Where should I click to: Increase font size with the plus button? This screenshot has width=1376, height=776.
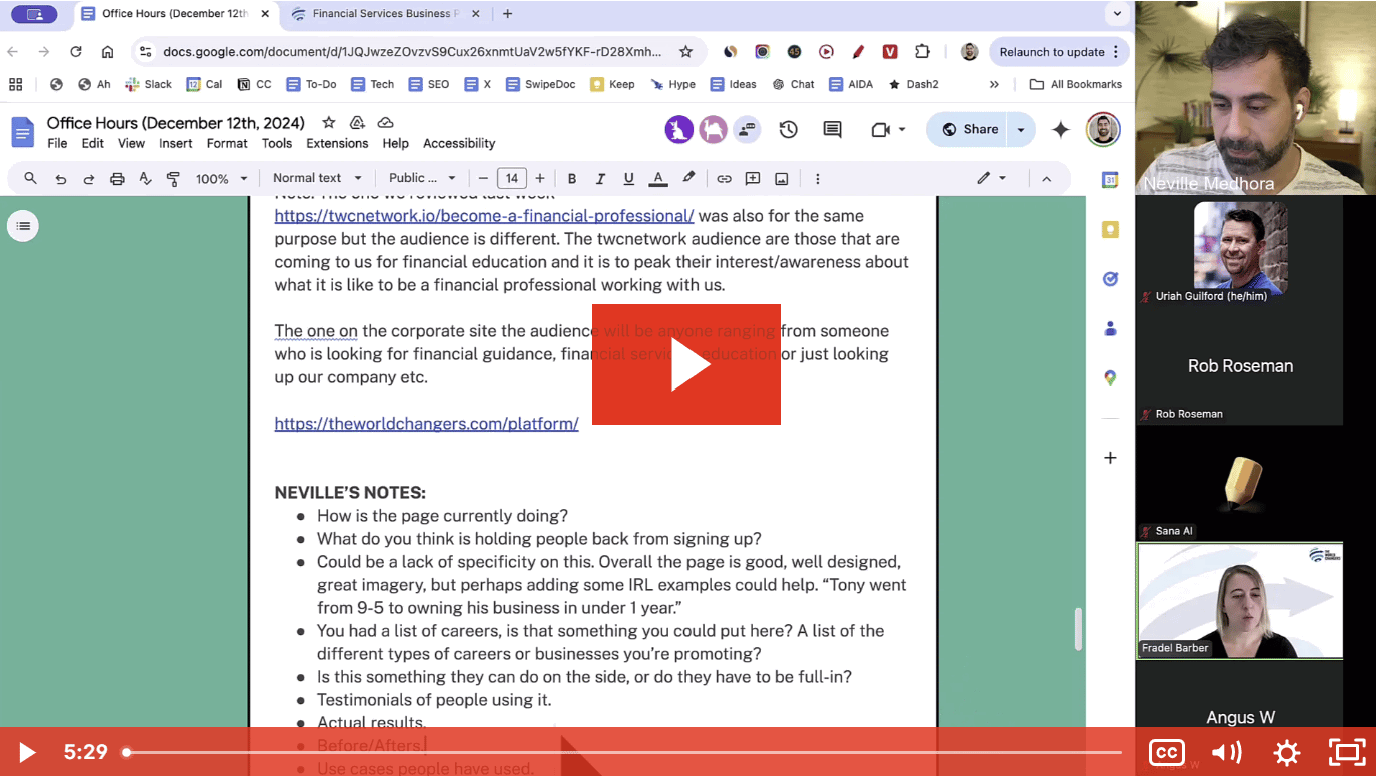540,178
